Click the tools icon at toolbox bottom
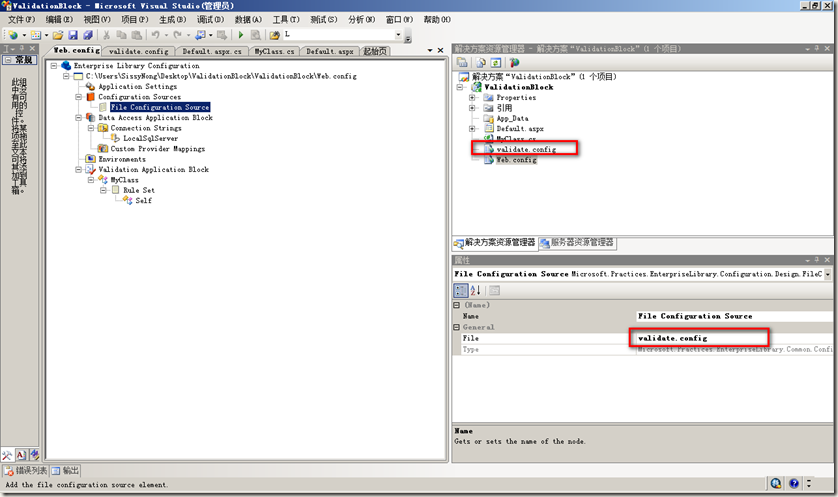Image resolution: width=838 pixels, height=497 pixels. (7, 455)
